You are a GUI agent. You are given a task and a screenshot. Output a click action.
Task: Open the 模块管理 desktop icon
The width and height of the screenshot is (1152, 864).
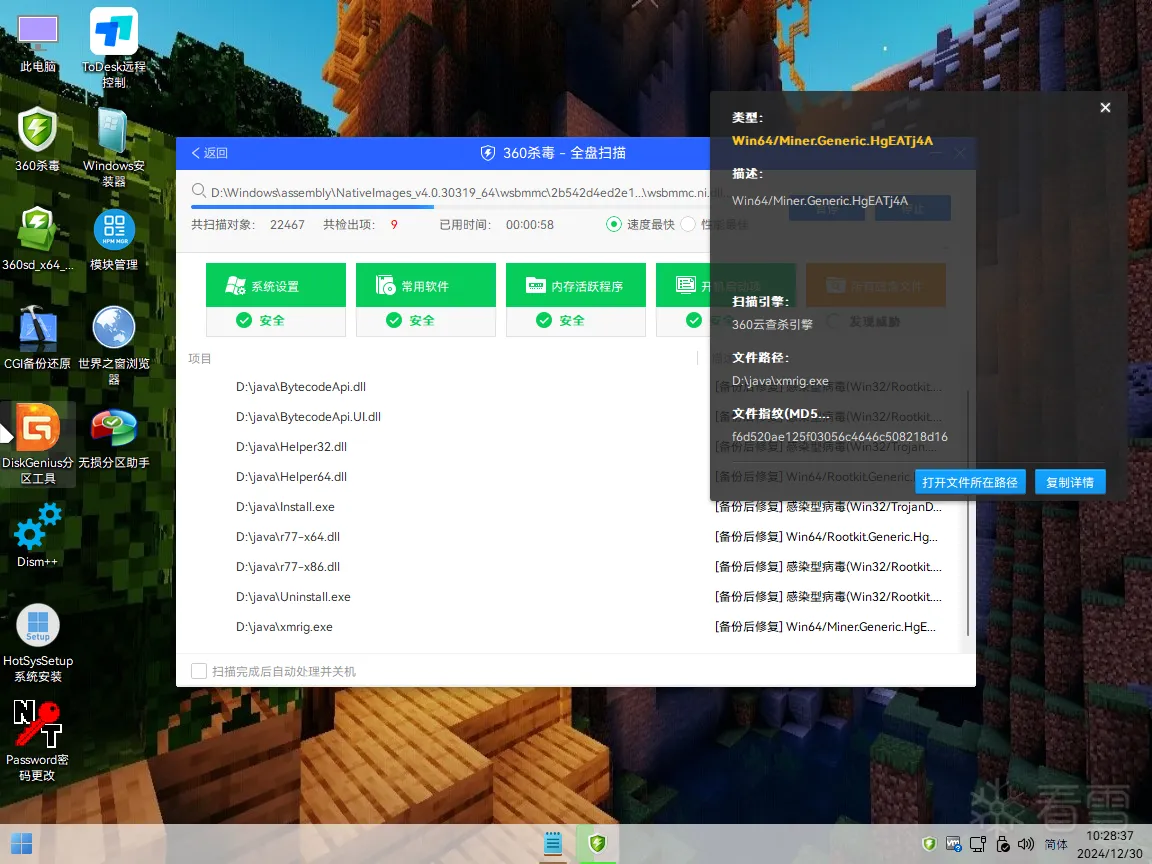[x=114, y=239]
